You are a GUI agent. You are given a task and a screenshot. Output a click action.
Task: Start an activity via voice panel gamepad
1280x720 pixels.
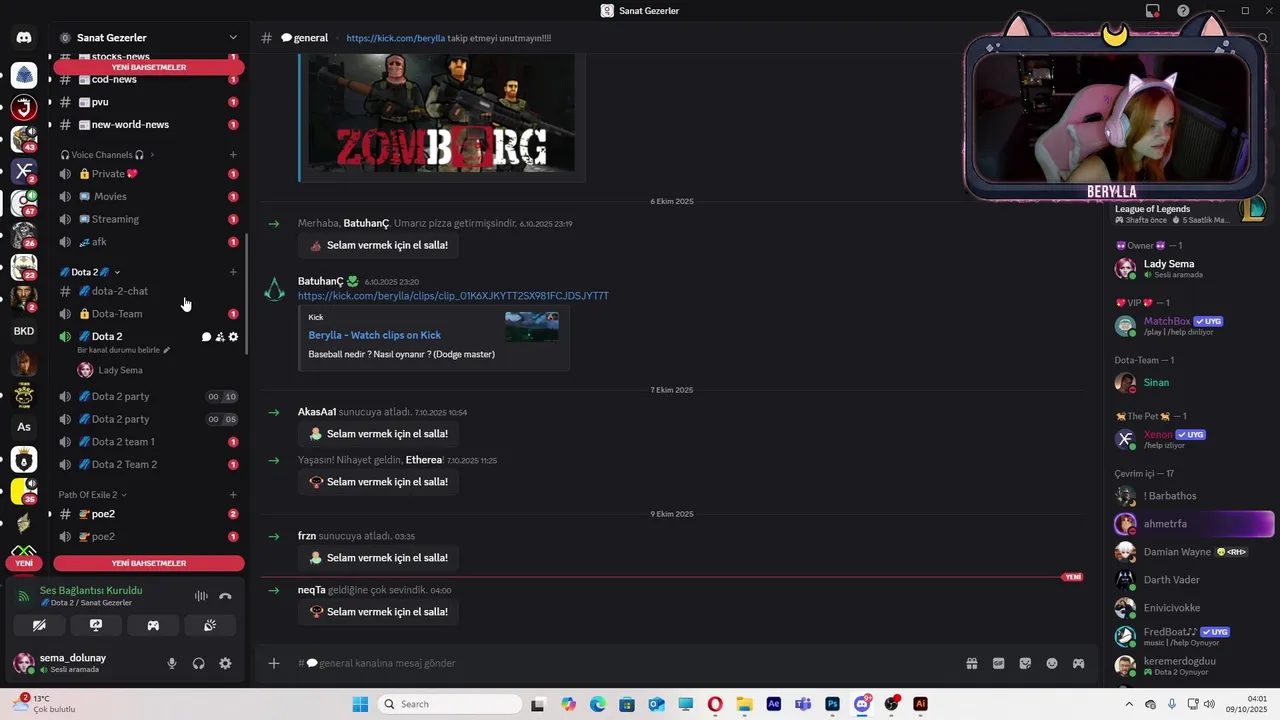pyautogui.click(x=153, y=625)
